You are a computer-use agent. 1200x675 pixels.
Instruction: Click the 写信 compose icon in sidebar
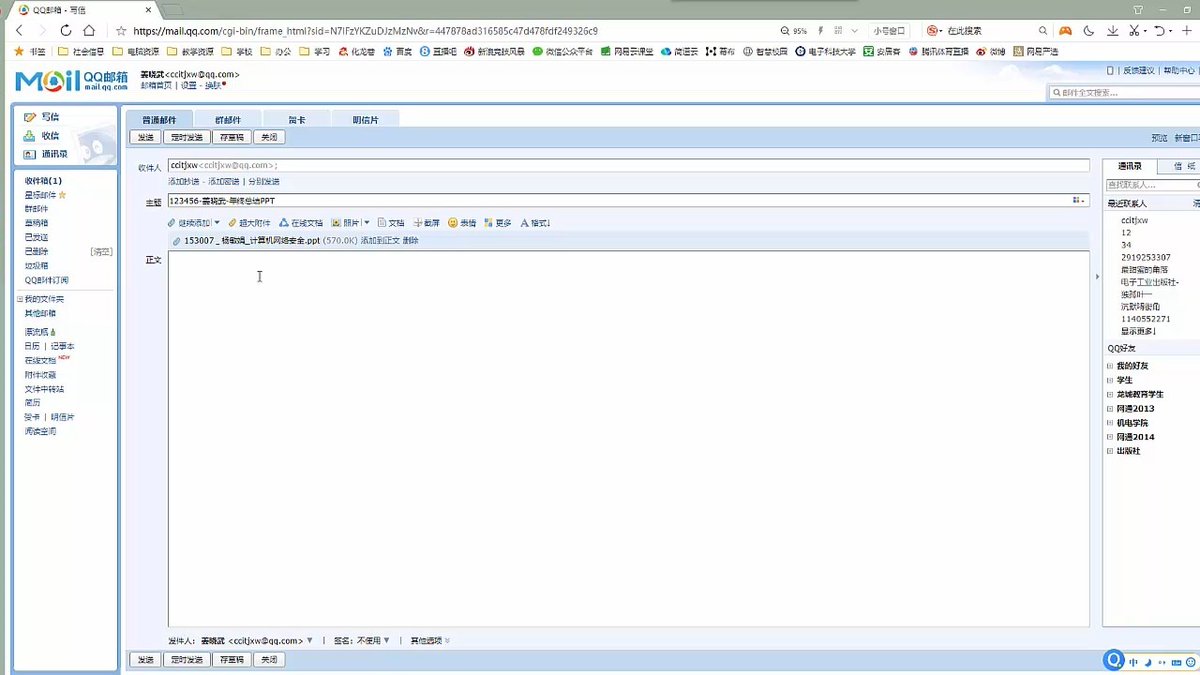(30, 117)
